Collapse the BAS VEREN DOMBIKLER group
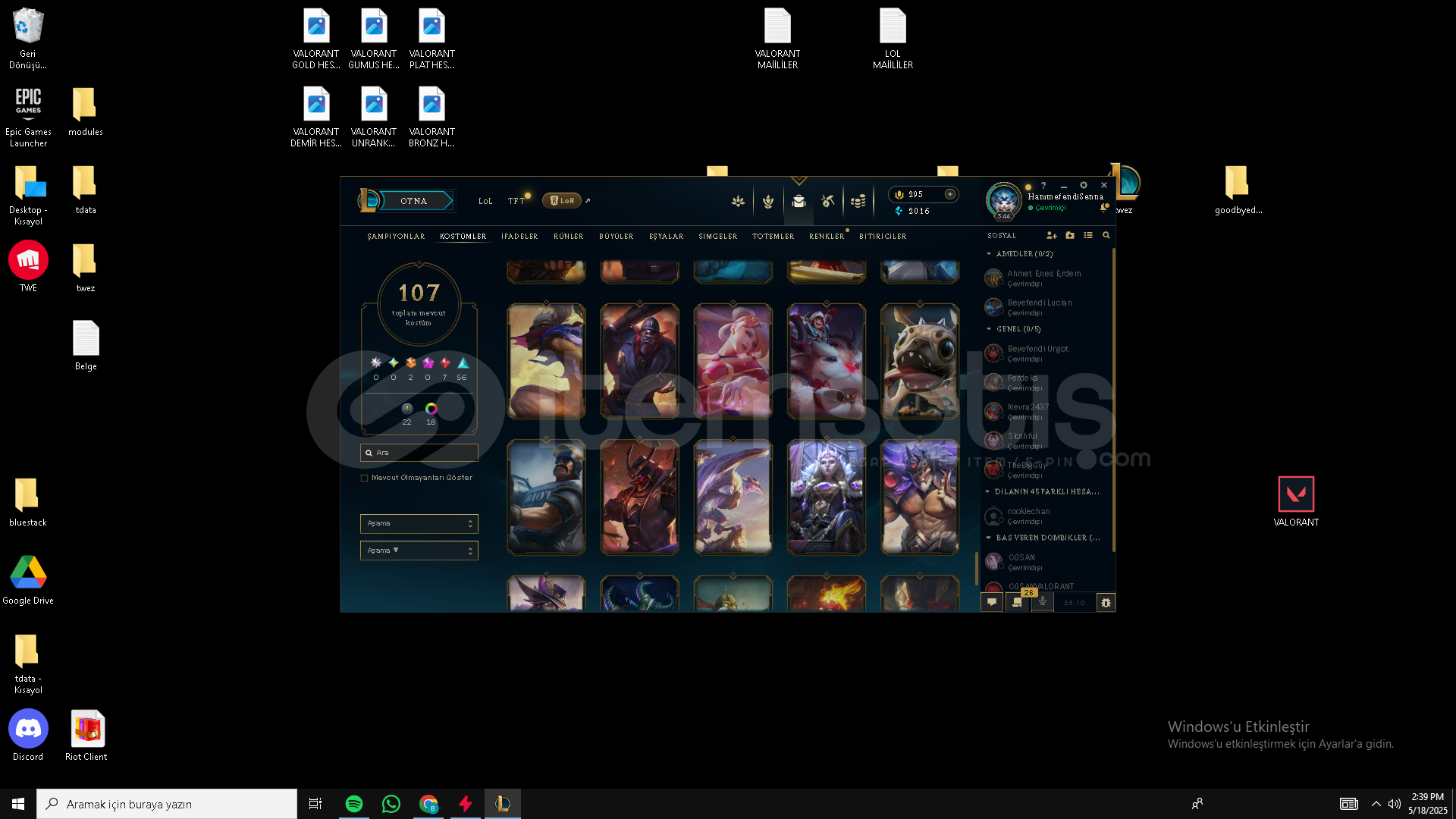Image resolution: width=1456 pixels, height=819 pixels. click(989, 538)
